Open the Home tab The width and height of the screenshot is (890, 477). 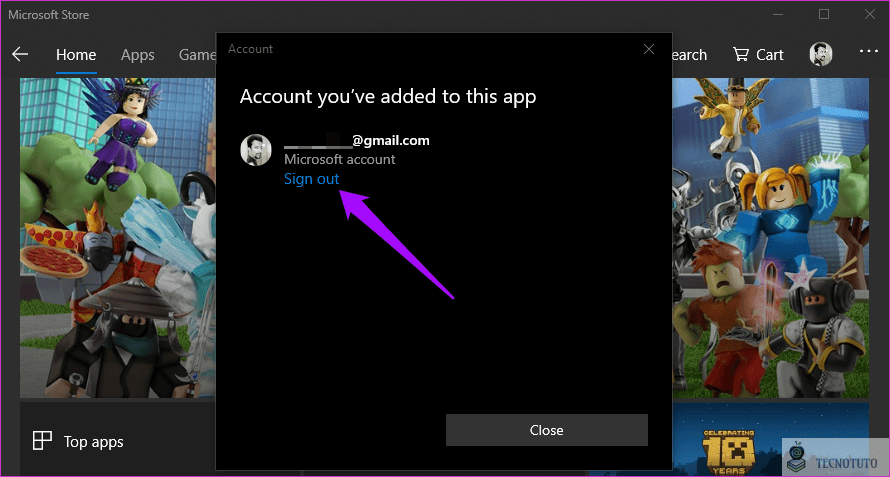coord(76,55)
